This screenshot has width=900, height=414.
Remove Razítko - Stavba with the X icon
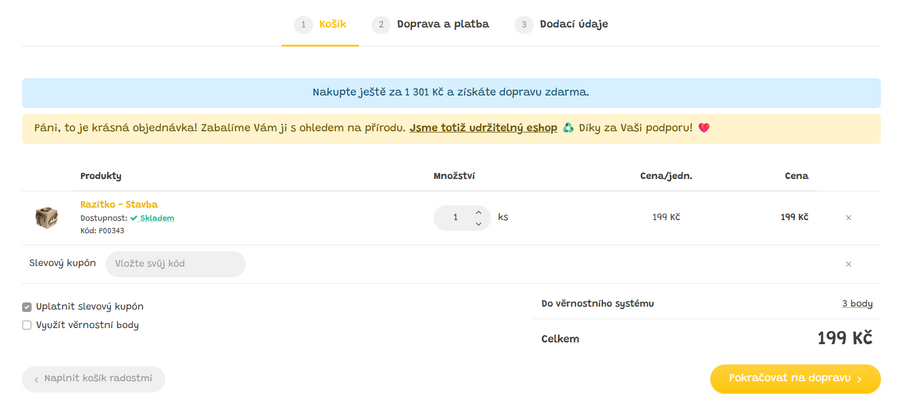[x=848, y=217]
